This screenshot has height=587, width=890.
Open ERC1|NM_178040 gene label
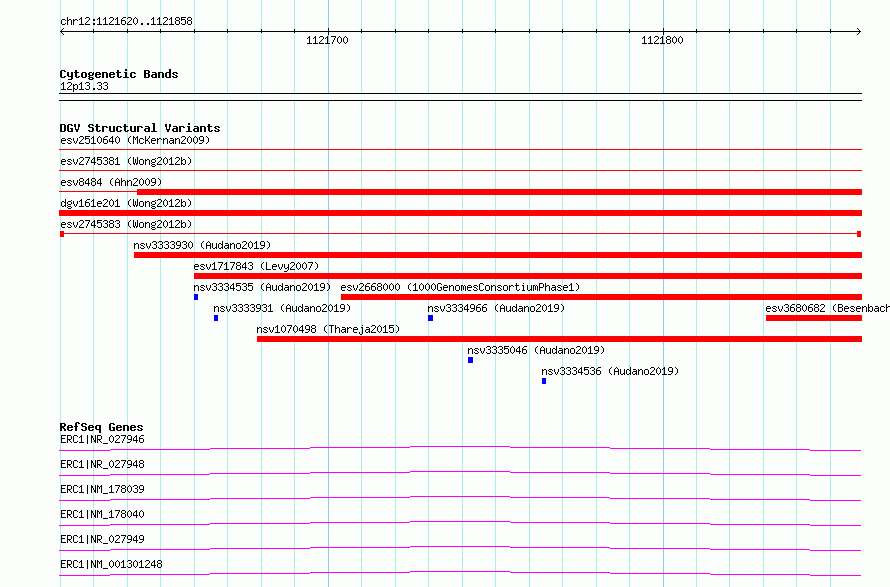(102, 514)
